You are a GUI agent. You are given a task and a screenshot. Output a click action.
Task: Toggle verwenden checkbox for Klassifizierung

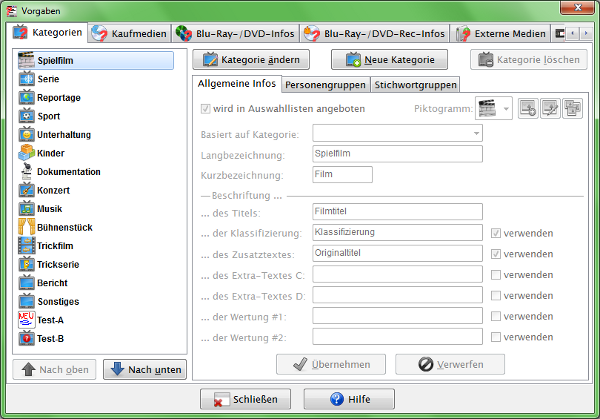point(497,233)
